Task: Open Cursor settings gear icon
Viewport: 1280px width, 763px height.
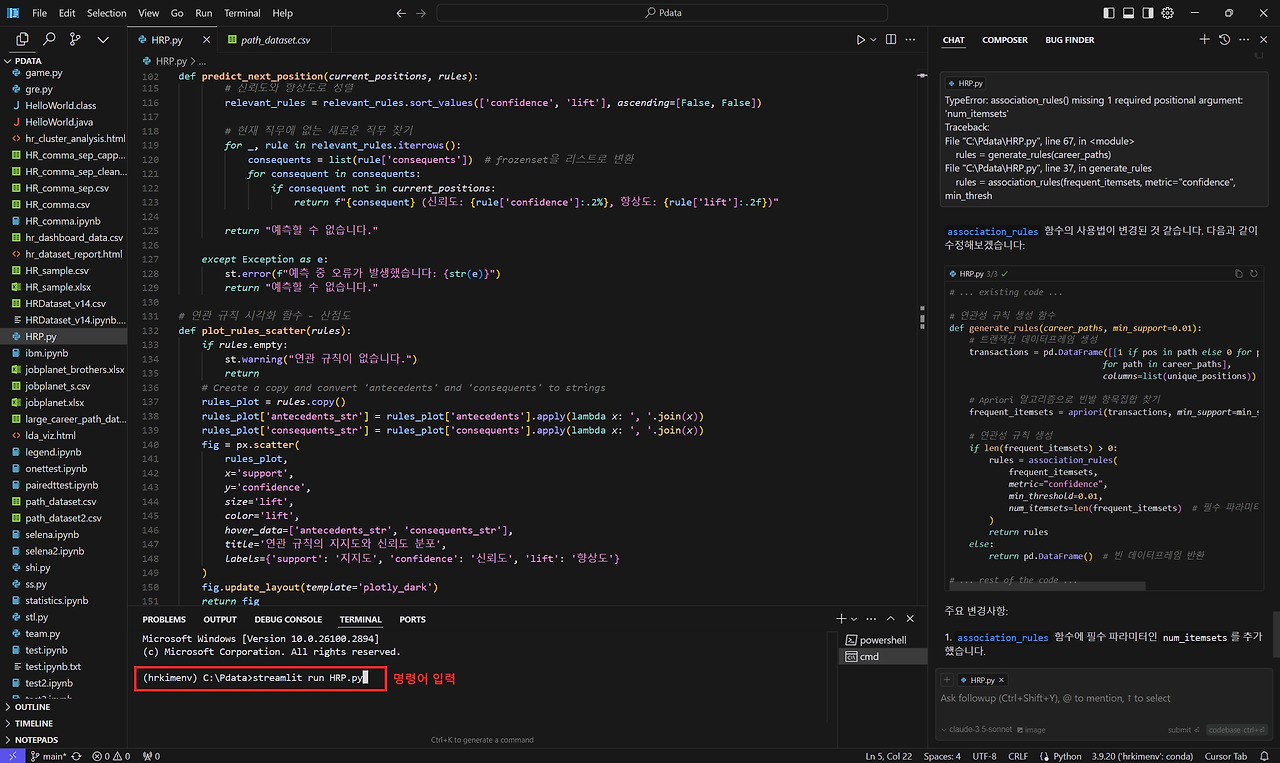Action: (x=1168, y=13)
